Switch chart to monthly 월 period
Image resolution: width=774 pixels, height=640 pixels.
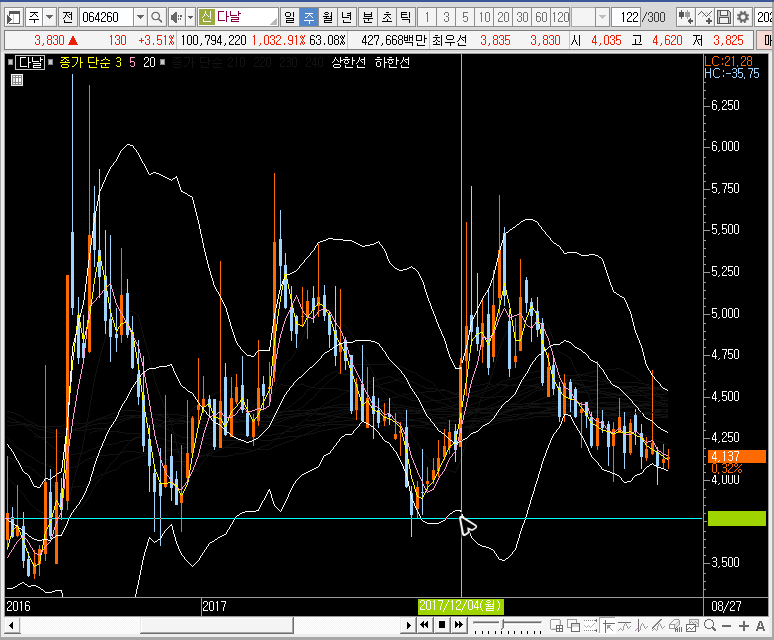(327, 18)
